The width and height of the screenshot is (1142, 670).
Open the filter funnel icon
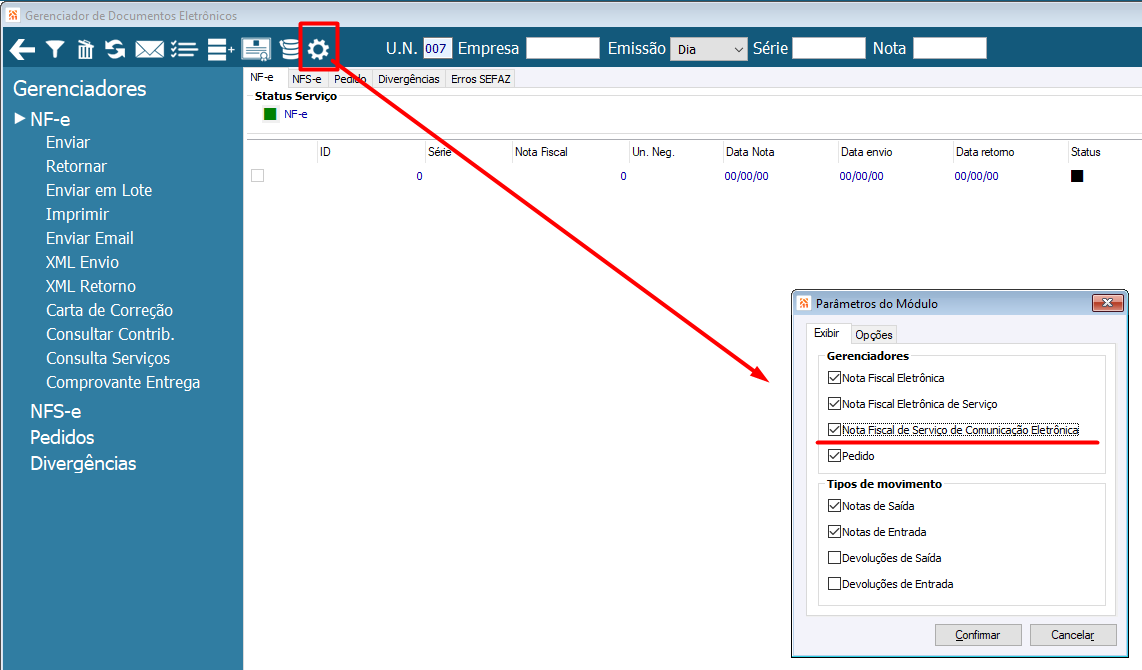[x=55, y=50]
